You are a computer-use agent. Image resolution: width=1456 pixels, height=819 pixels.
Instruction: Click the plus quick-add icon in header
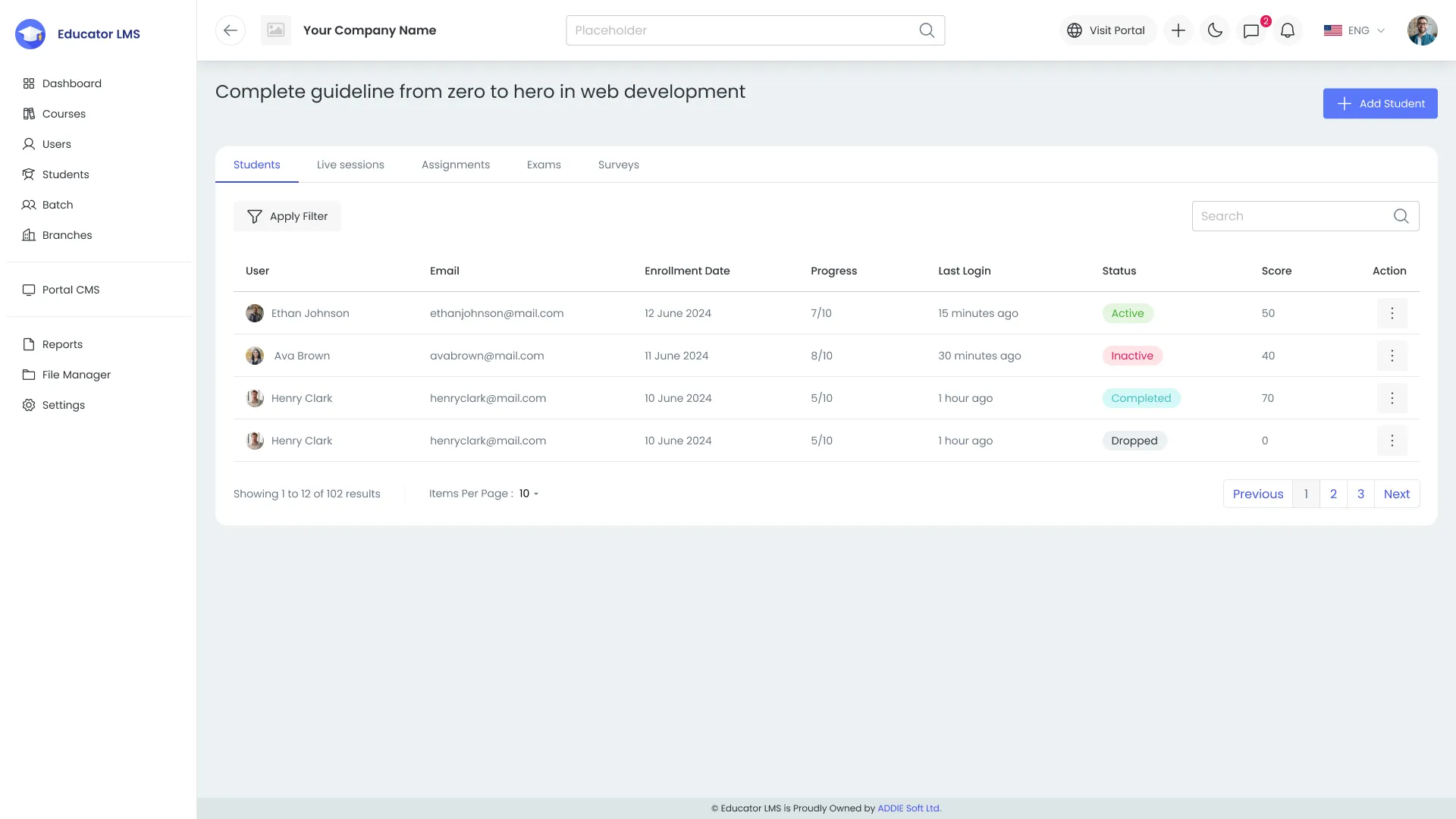click(x=1178, y=30)
